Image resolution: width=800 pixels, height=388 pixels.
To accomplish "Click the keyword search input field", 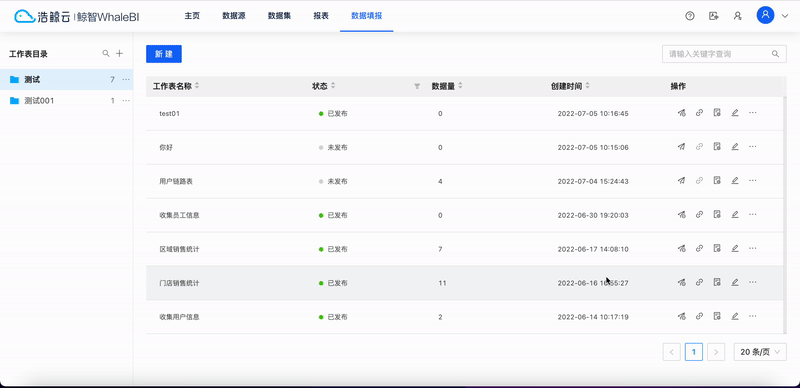I will tap(724, 54).
